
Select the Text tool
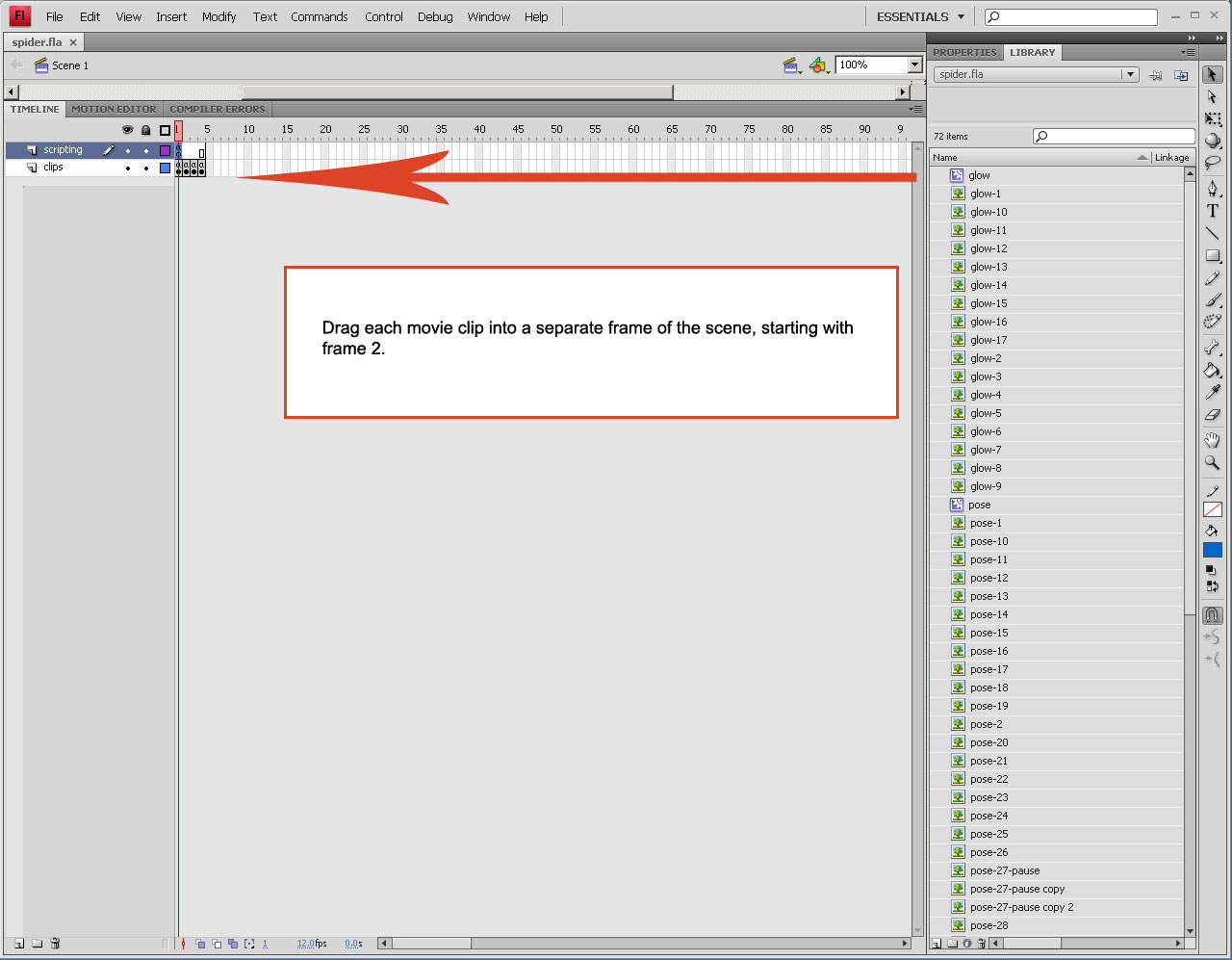click(1212, 211)
